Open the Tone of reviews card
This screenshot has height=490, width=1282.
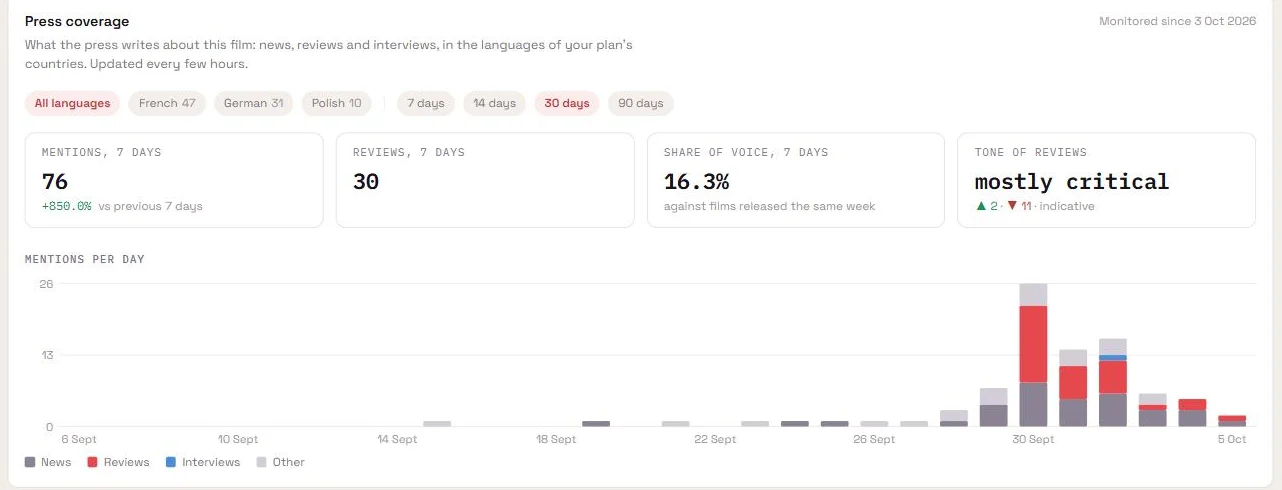[1107, 180]
